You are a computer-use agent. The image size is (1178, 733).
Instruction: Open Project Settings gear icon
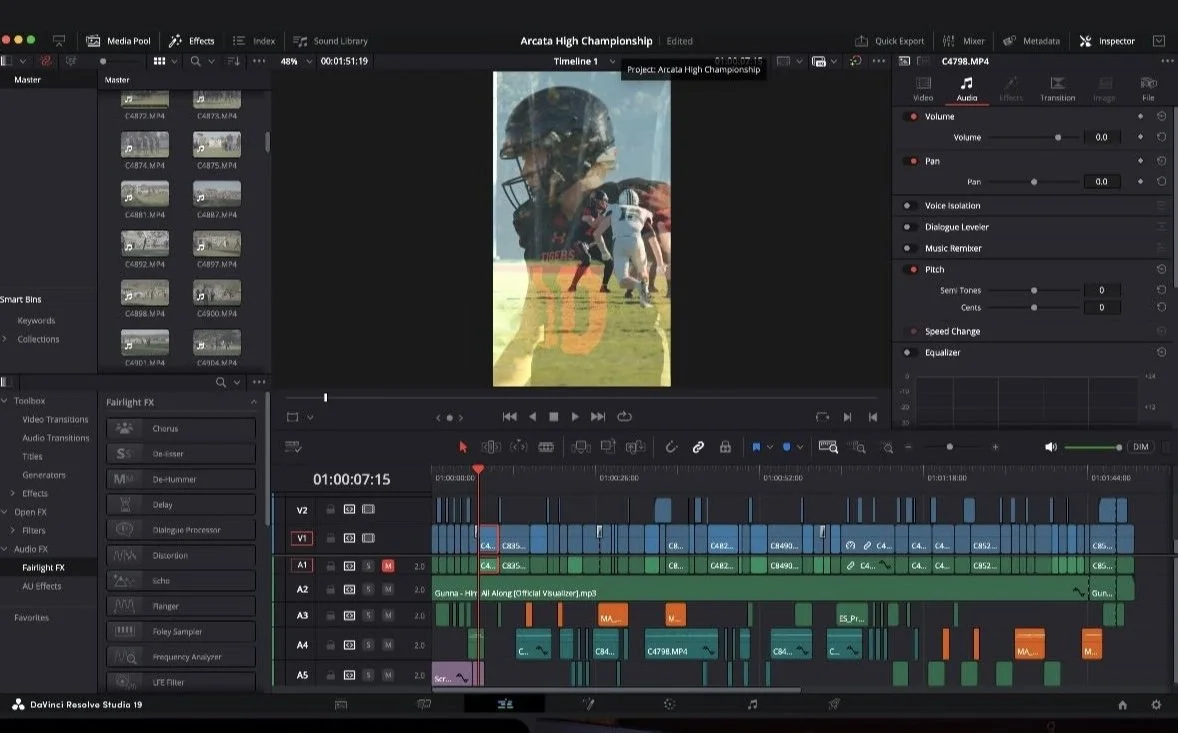[x=1156, y=704]
